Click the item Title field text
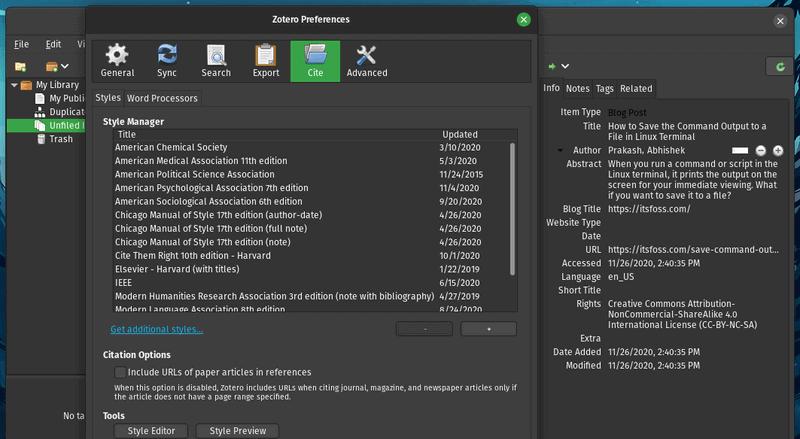Screen dimensions: 800x439 point(687,131)
